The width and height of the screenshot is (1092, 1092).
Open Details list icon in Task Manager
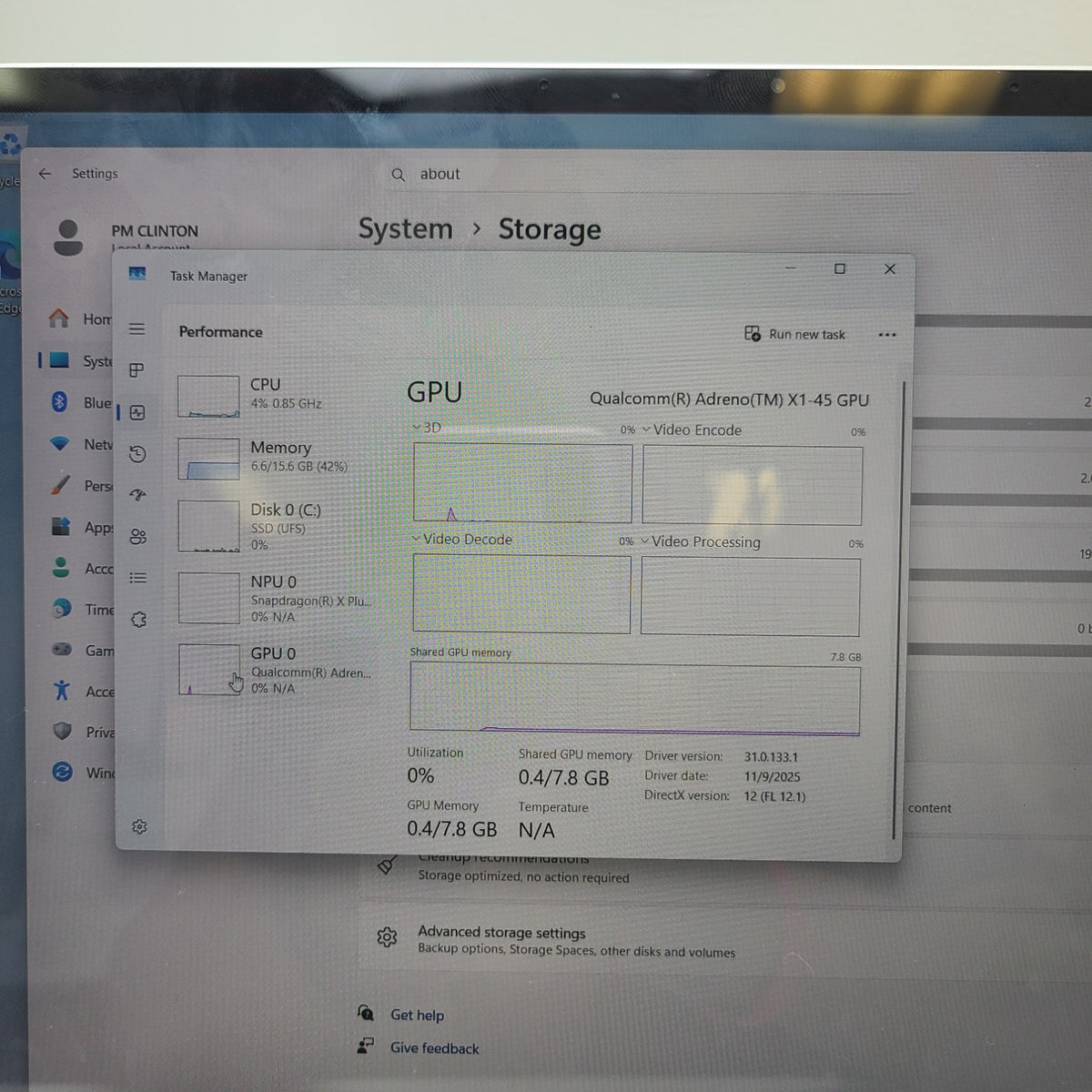click(x=138, y=578)
